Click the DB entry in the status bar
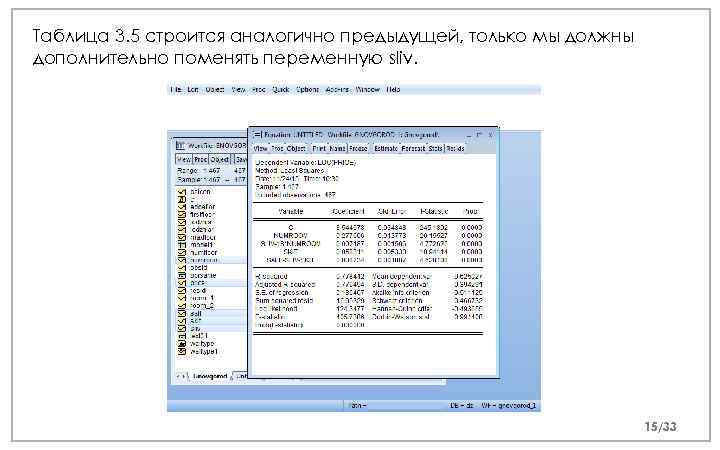The image size is (720, 450). click(x=461, y=405)
